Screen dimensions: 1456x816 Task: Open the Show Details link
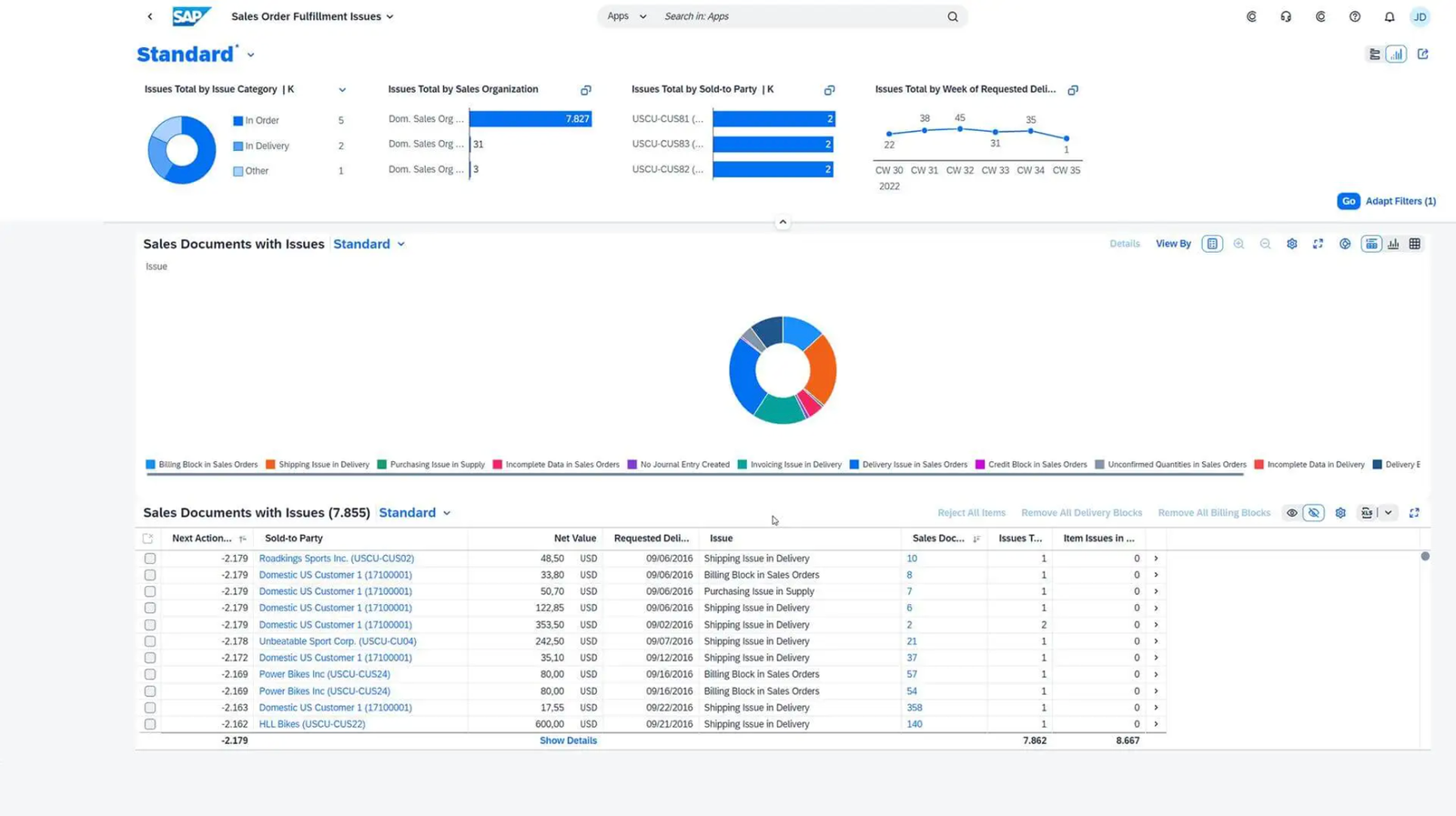tap(568, 740)
